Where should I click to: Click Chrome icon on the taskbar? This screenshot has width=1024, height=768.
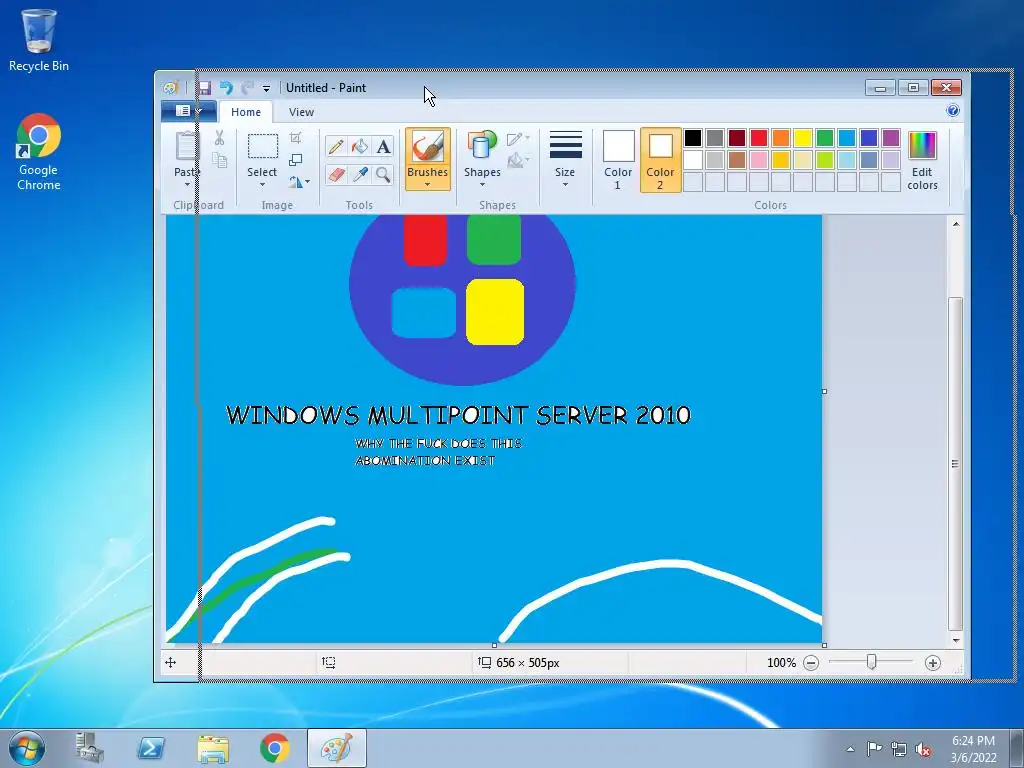pyautogui.click(x=275, y=748)
